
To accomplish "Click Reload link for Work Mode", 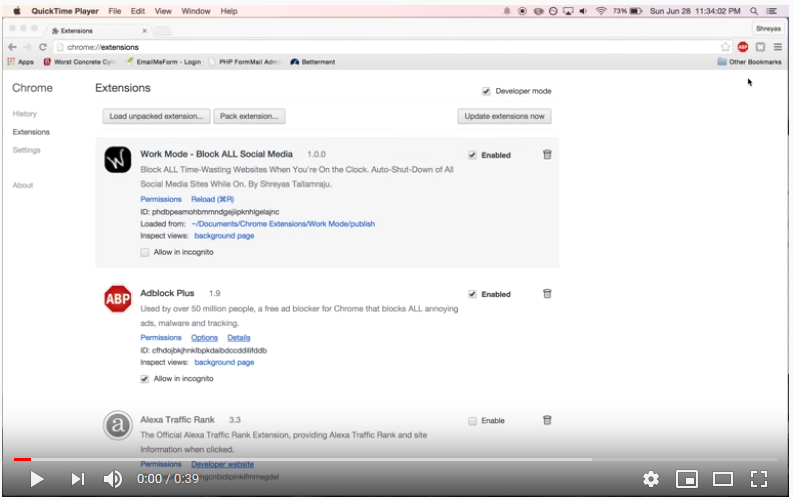I will pos(212,199).
